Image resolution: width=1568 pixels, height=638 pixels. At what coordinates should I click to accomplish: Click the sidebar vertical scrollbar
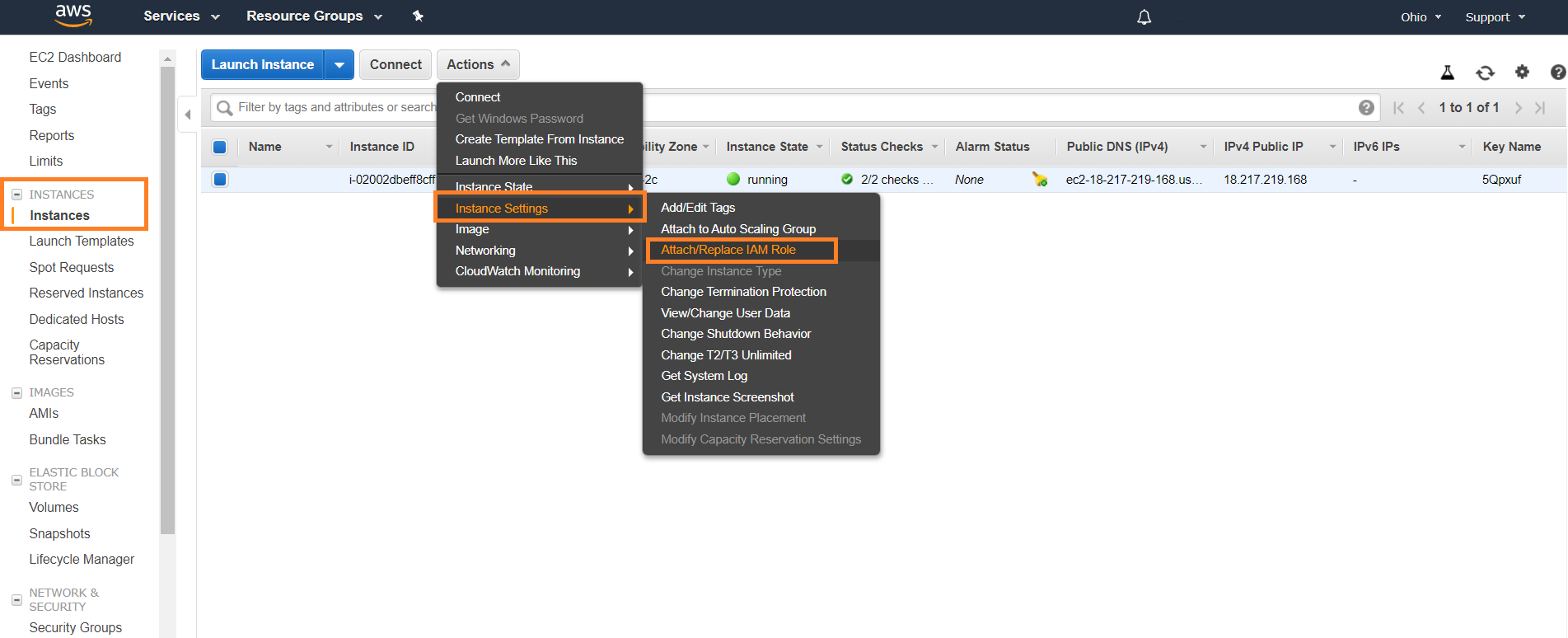point(168,297)
